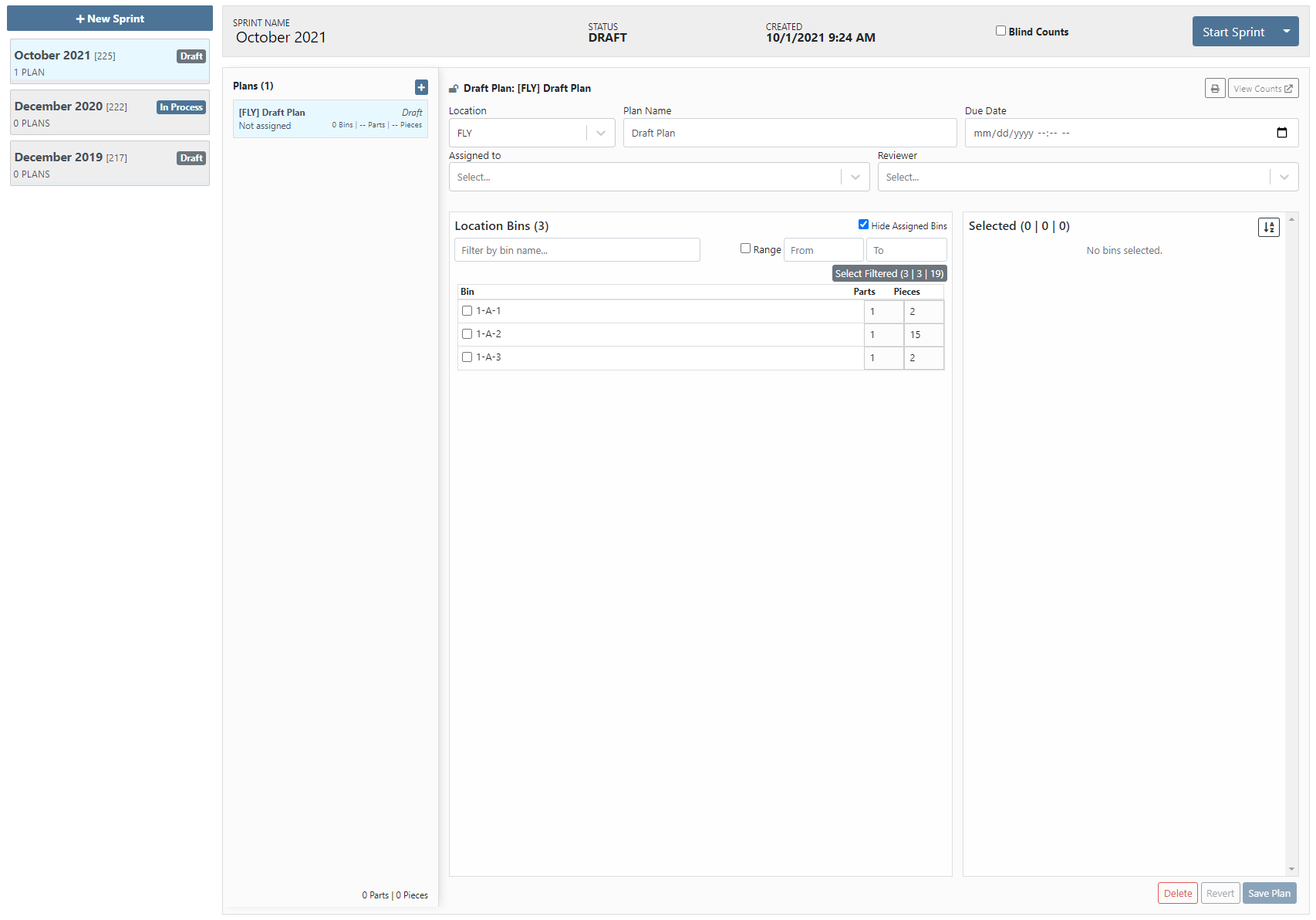Click the Parts column header
This screenshot has height=920, width=1316.
tap(864, 292)
